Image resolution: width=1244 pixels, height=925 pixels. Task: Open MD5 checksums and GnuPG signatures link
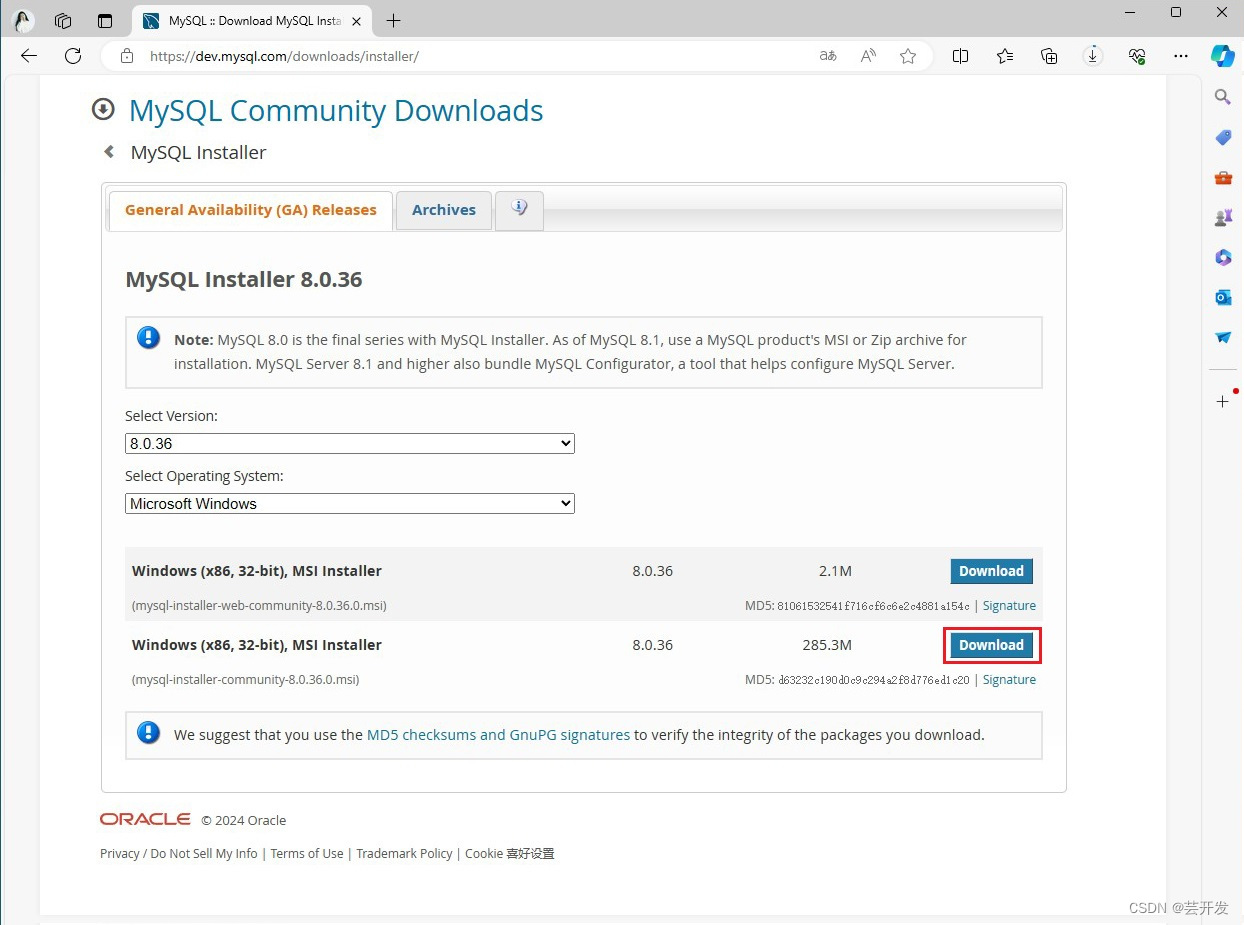click(499, 735)
